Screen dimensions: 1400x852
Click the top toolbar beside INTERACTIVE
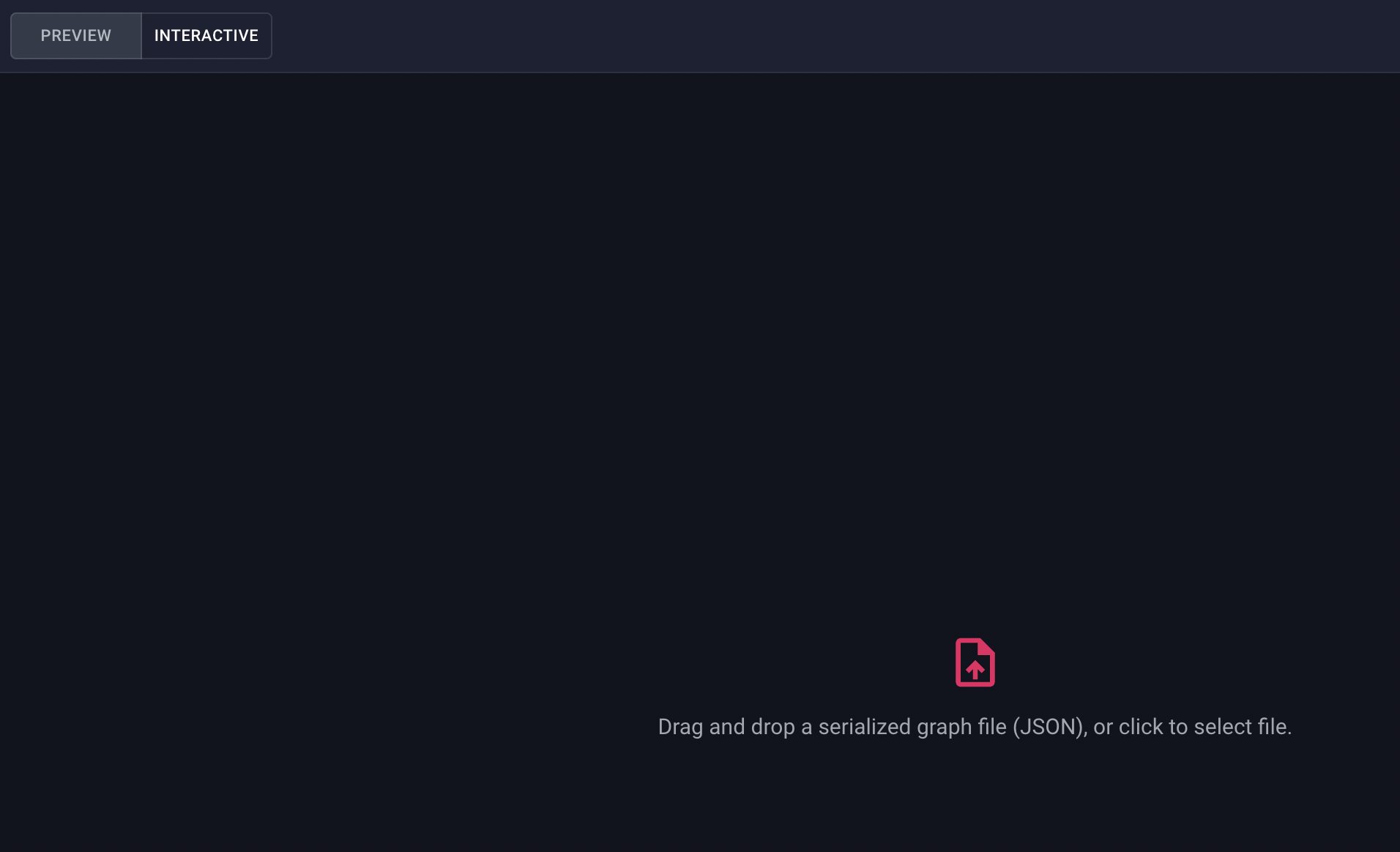click(835, 35)
